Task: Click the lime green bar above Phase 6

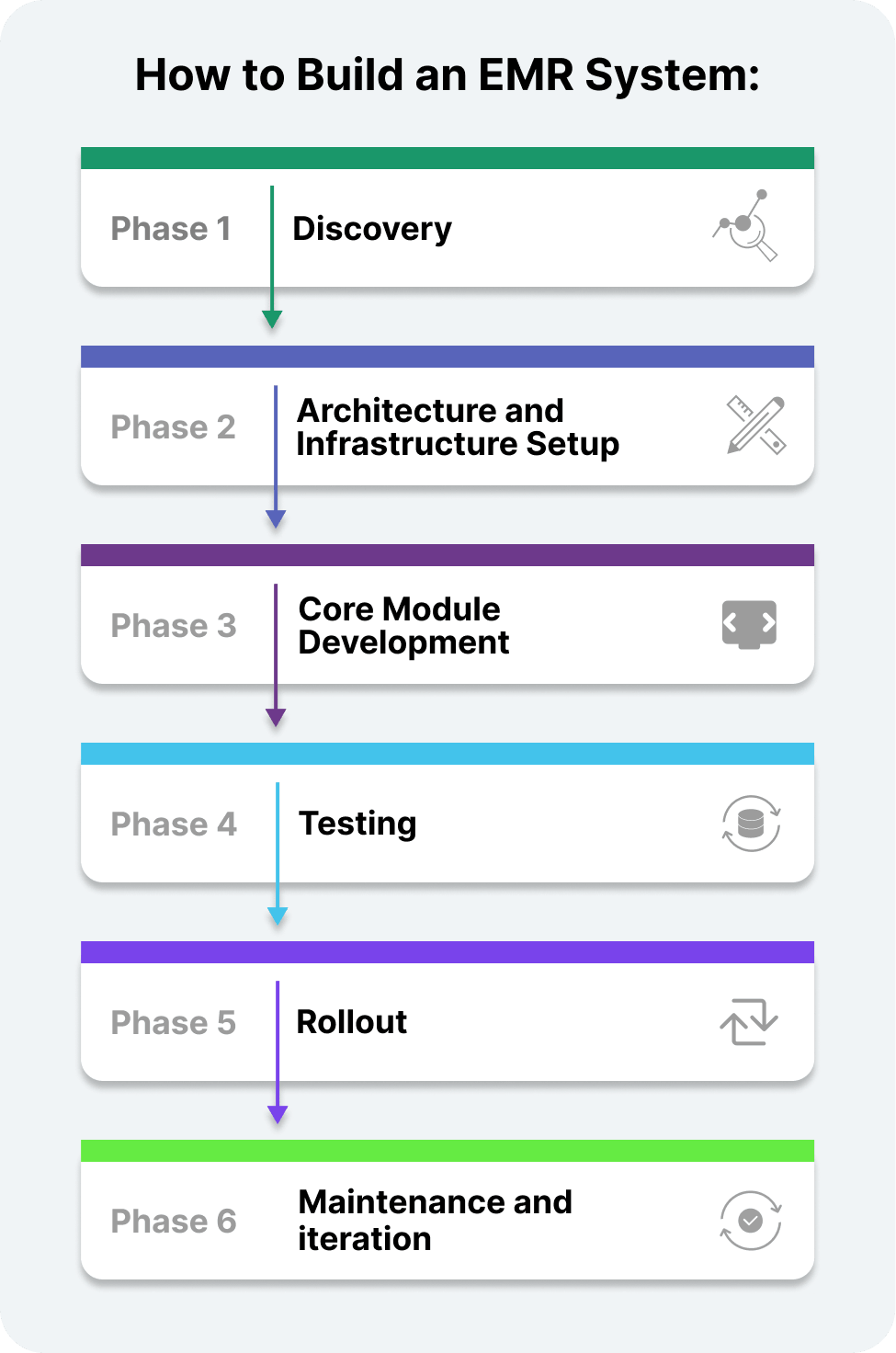Action: coord(448,1151)
